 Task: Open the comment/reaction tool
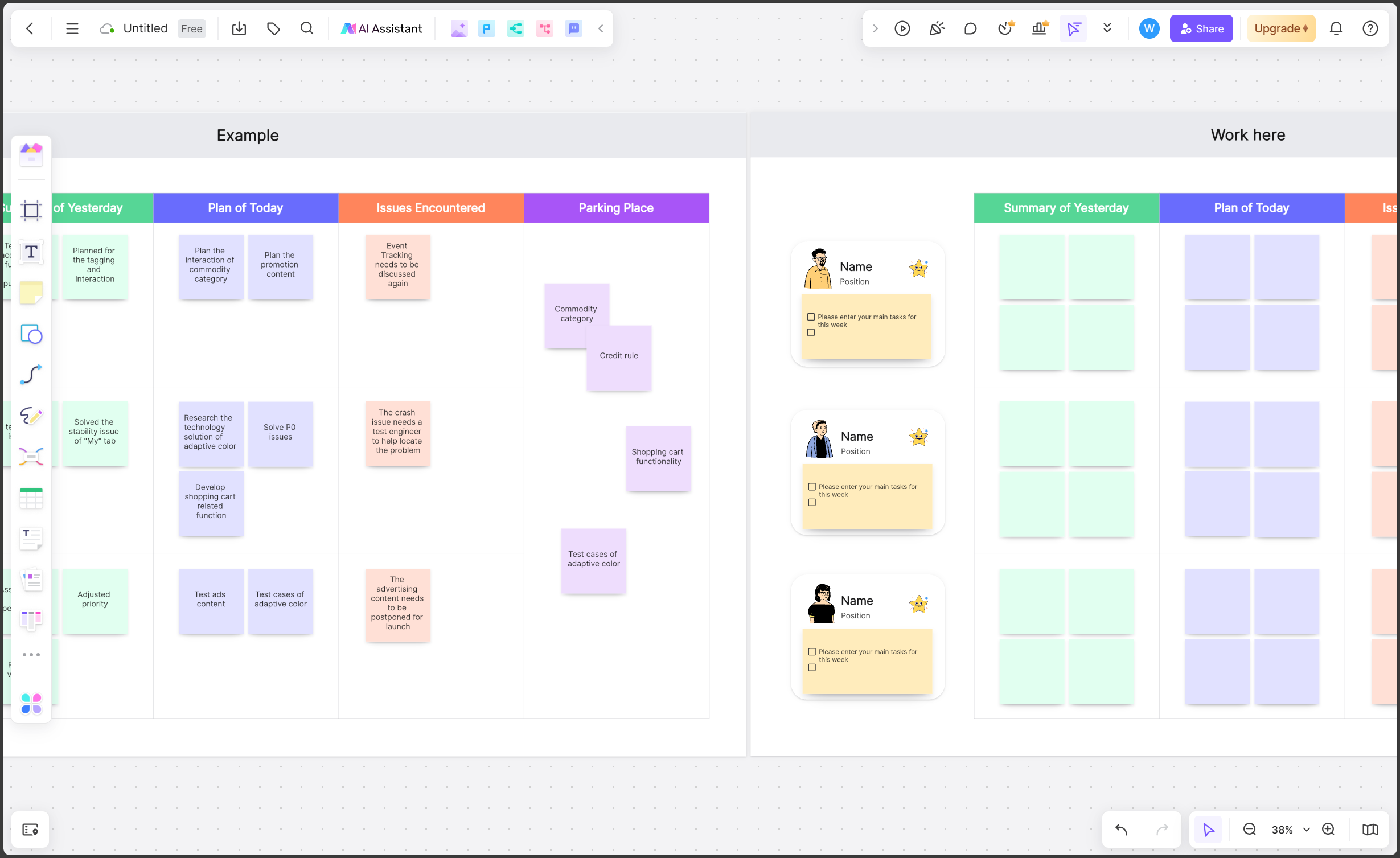coord(970,28)
